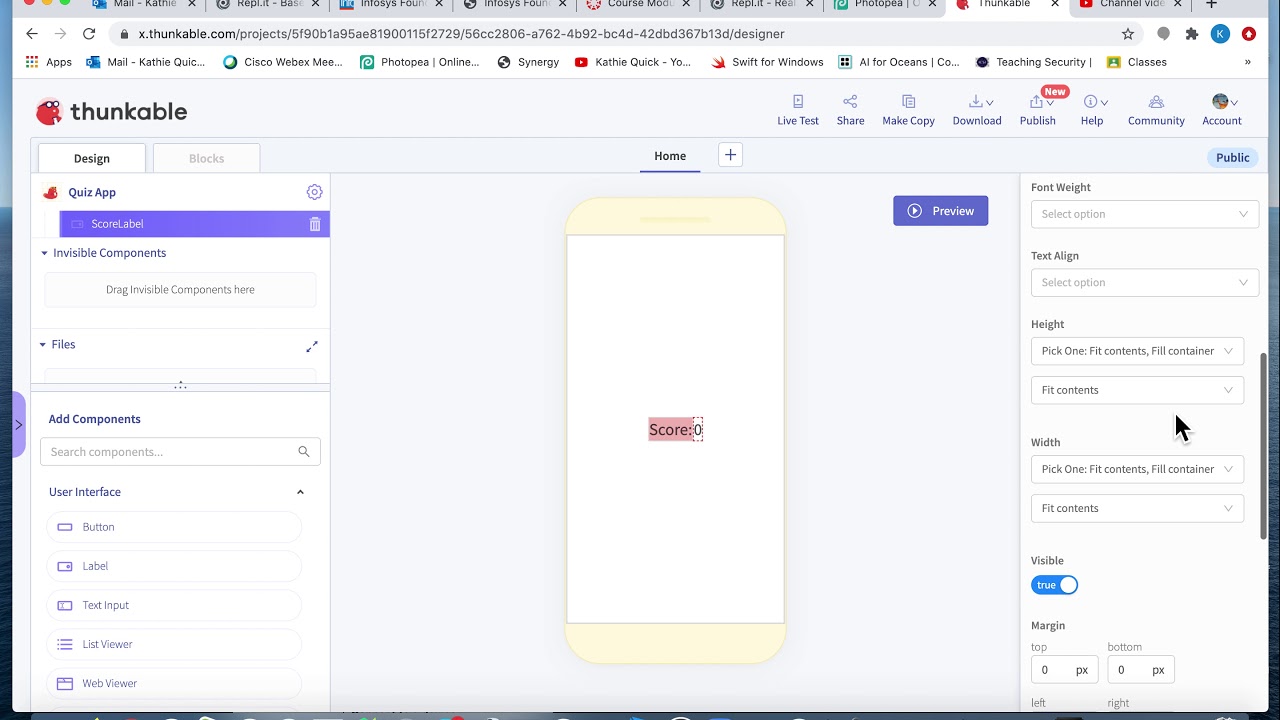This screenshot has width=1280, height=720.
Task: Open the Width Fit contents dropdown
Action: [x=1138, y=508]
